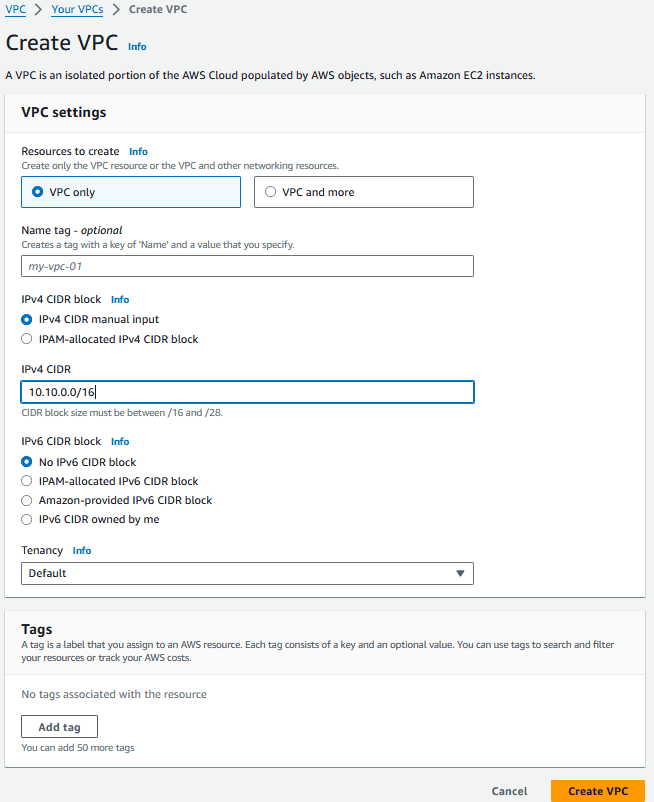Click the Tenancy dropdown arrow

point(460,573)
